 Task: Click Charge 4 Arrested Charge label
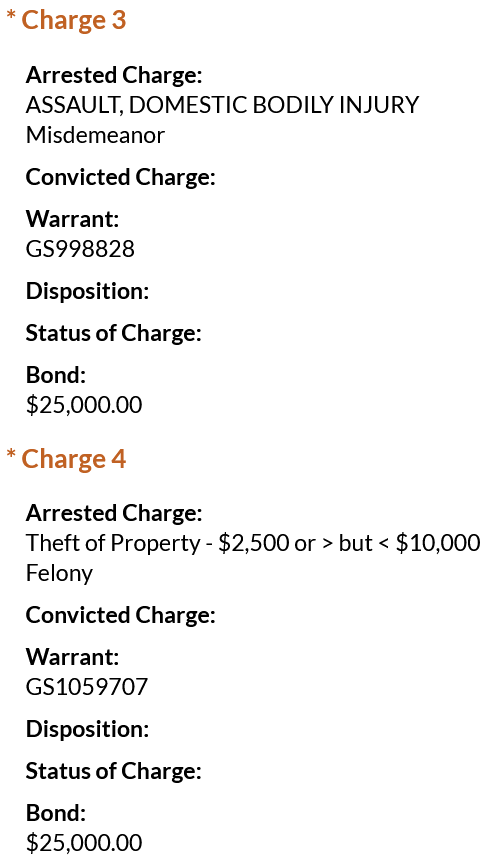click(114, 514)
